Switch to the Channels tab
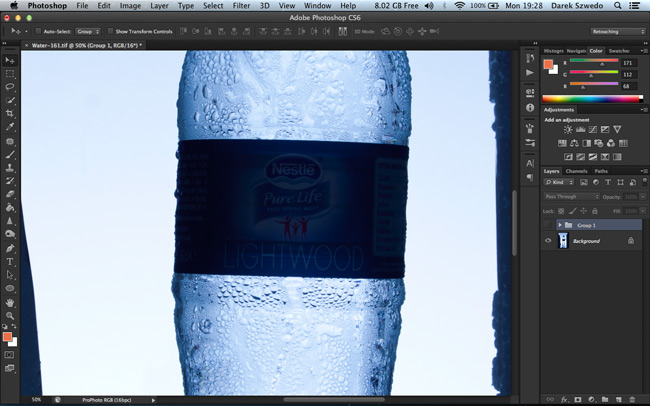 pyautogui.click(x=576, y=171)
